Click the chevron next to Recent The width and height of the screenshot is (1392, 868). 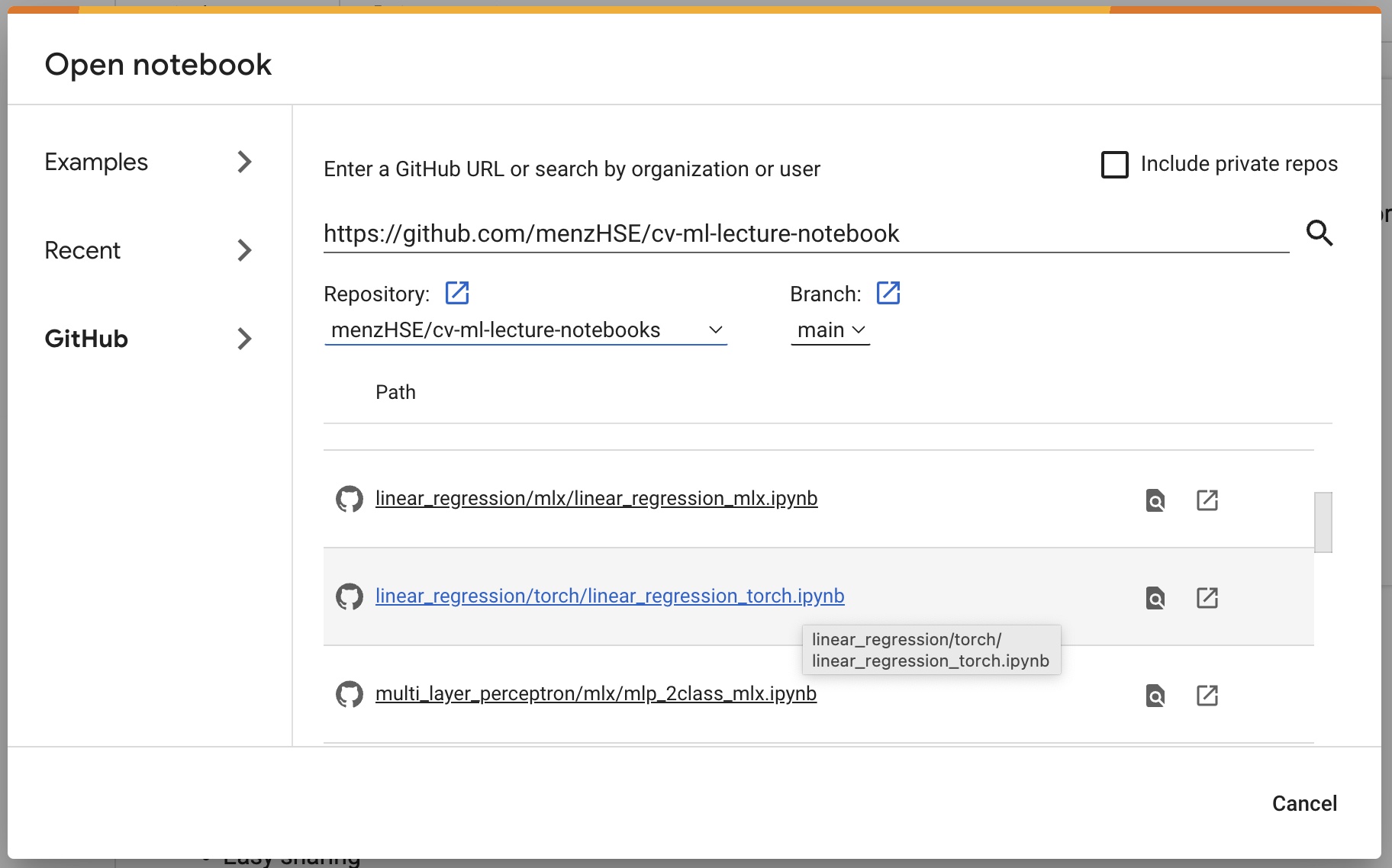click(x=244, y=250)
